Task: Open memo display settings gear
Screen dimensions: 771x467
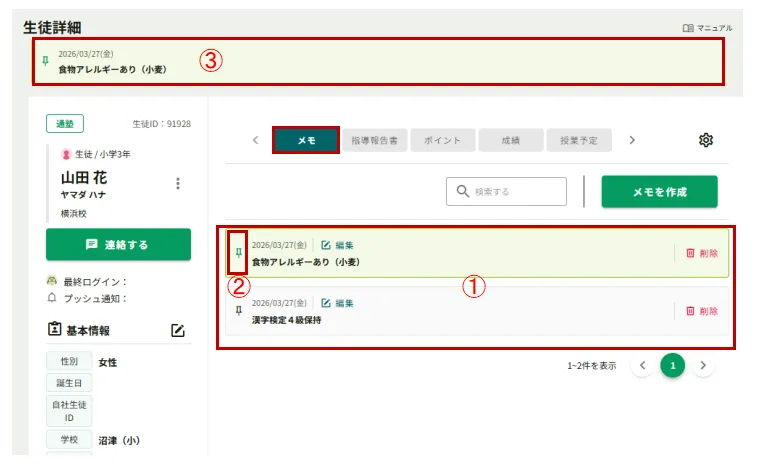Action: tap(705, 140)
